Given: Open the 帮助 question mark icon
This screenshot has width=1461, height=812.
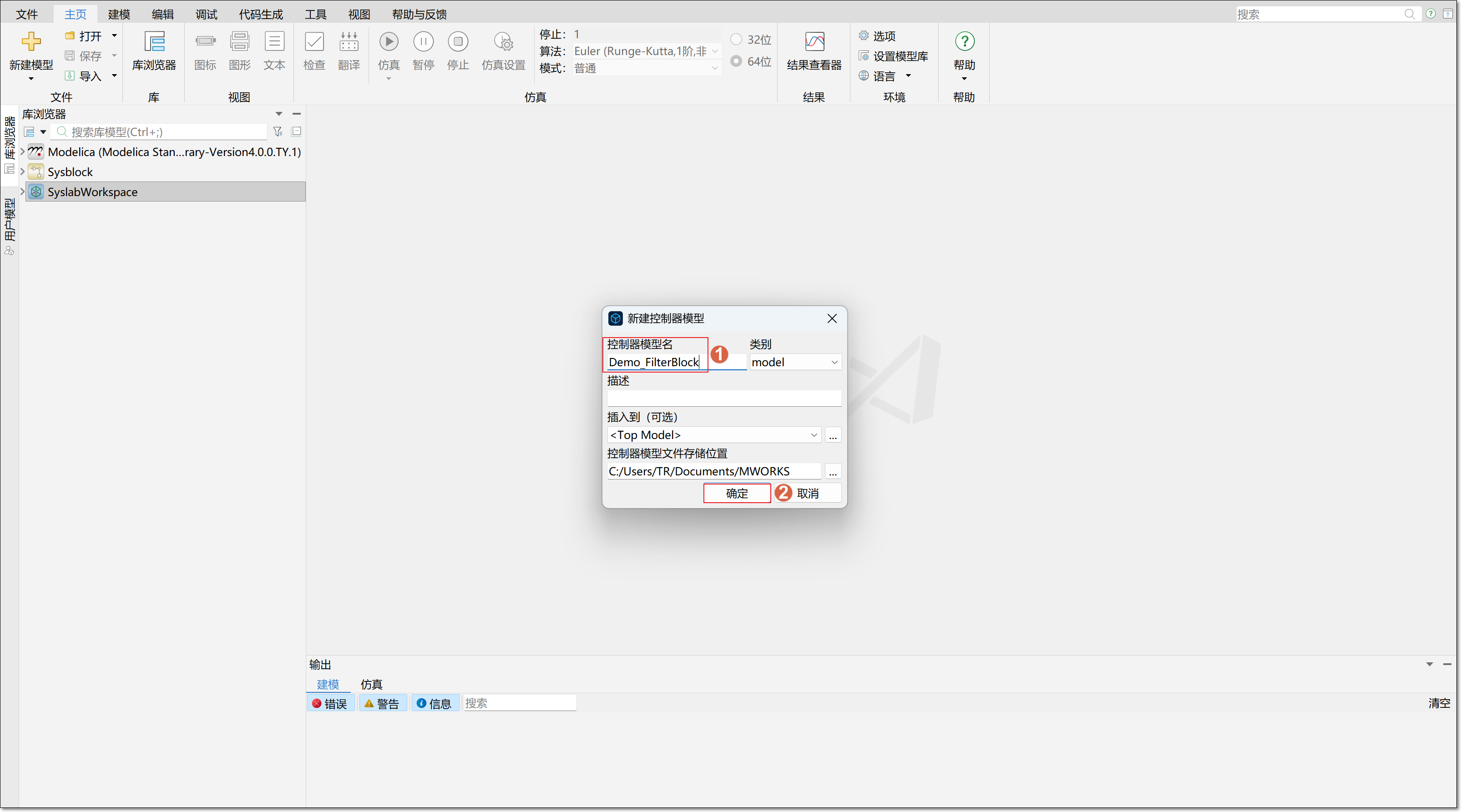Looking at the screenshot, I should [x=964, y=41].
